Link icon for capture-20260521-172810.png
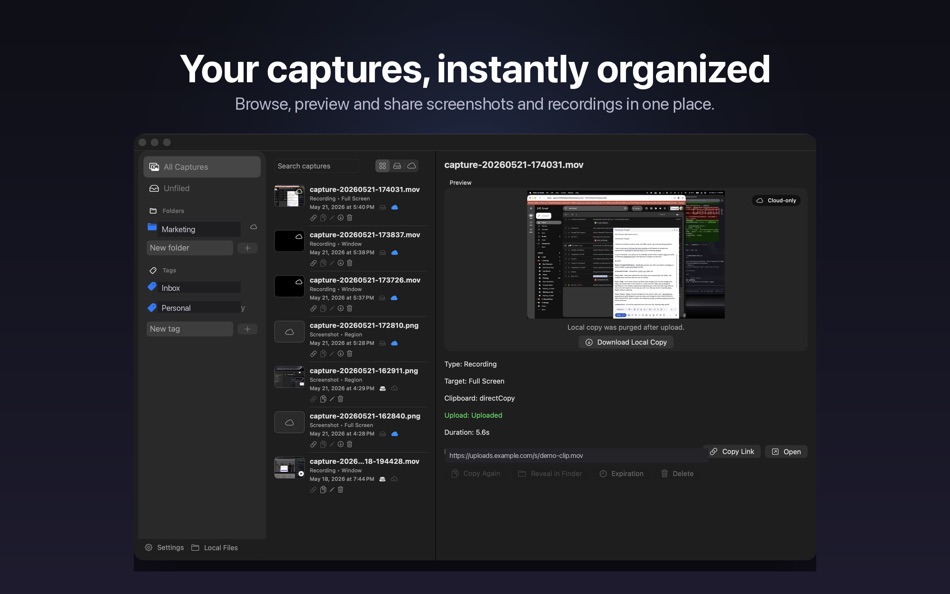This screenshot has height=594, width=950. [313, 353]
